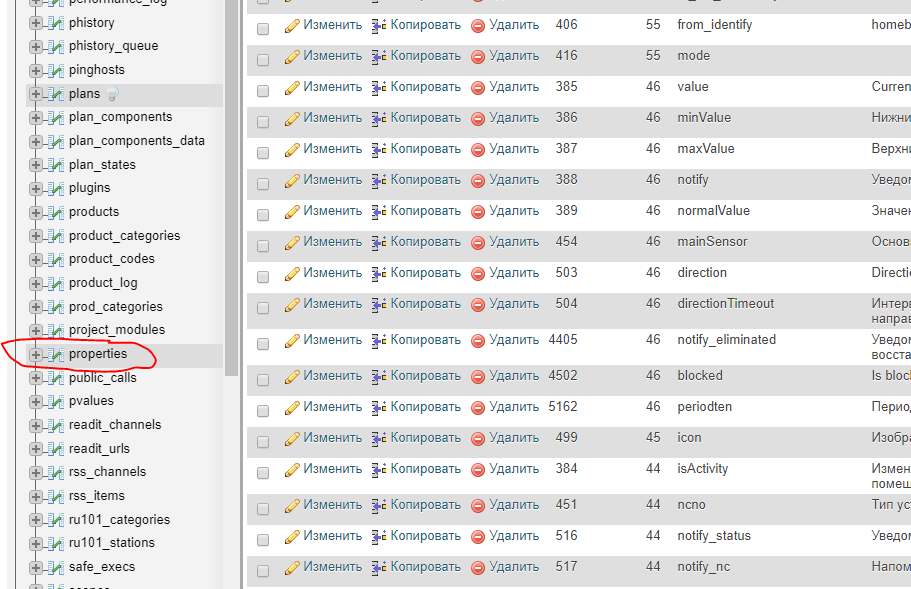Click the copy icon for notify_eliminated row
The width and height of the screenshot is (911, 589).
point(379,340)
